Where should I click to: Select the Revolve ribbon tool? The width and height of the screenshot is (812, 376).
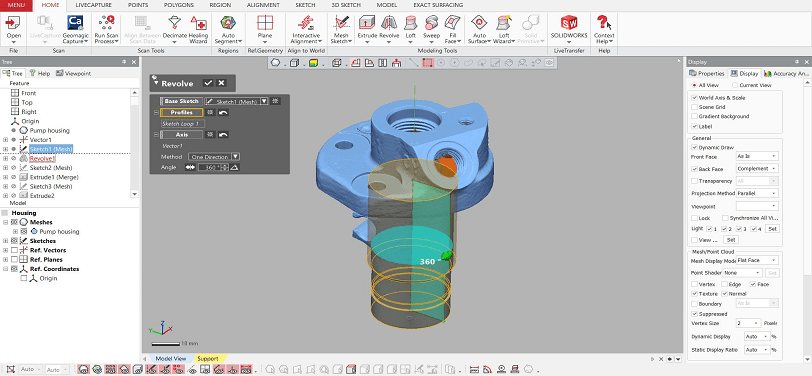(389, 28)
